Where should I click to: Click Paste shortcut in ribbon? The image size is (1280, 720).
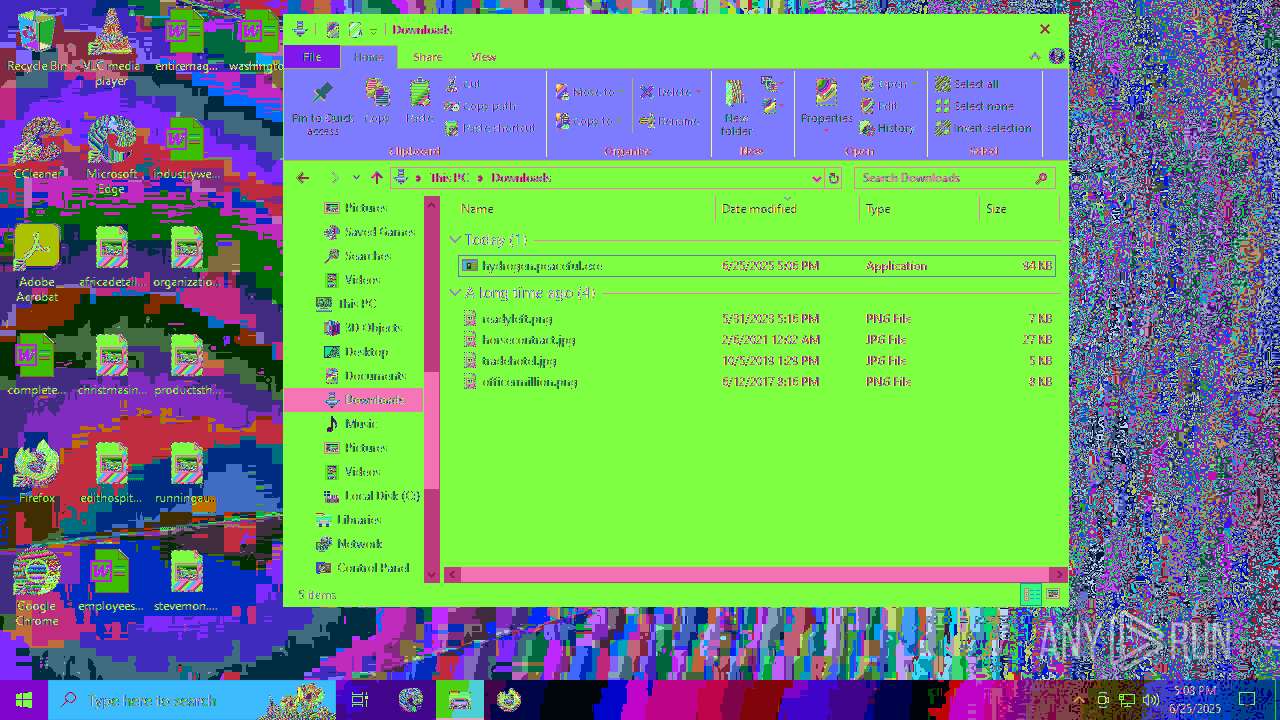point(490,128)
